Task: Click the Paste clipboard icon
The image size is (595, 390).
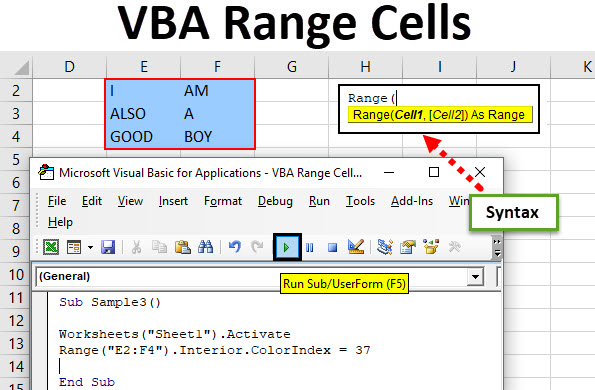Action: 183,247
